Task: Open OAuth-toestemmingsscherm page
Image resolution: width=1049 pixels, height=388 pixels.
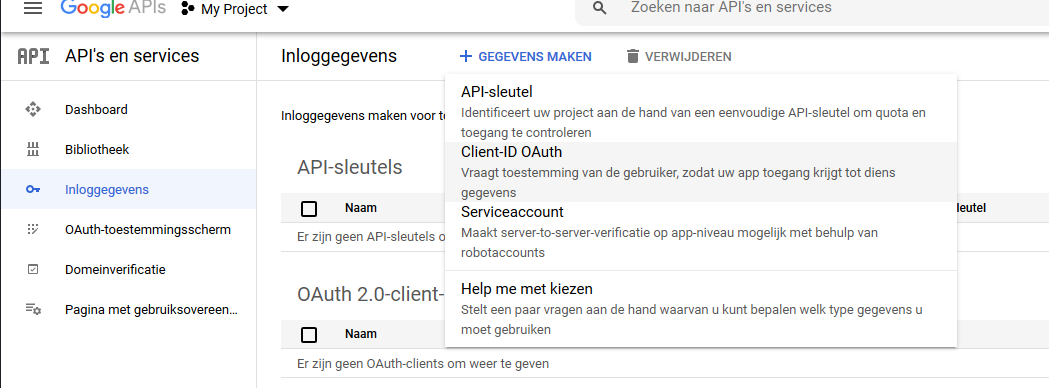Action: click(x=128, y=229)
